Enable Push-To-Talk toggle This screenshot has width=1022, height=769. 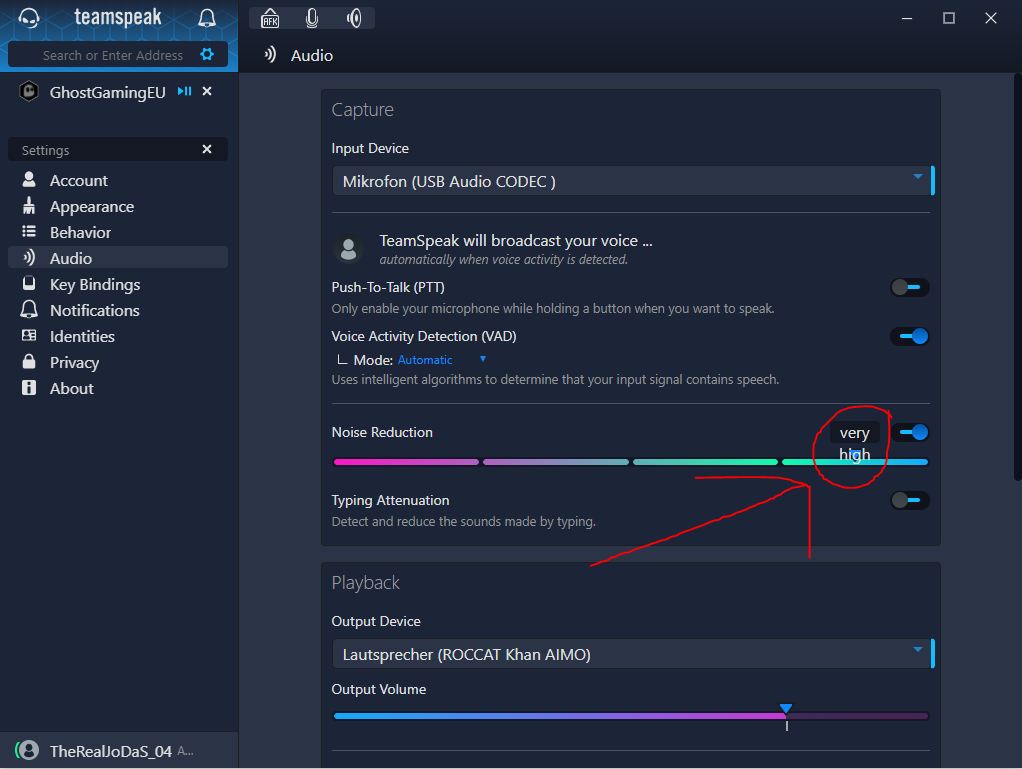[910, 287]
